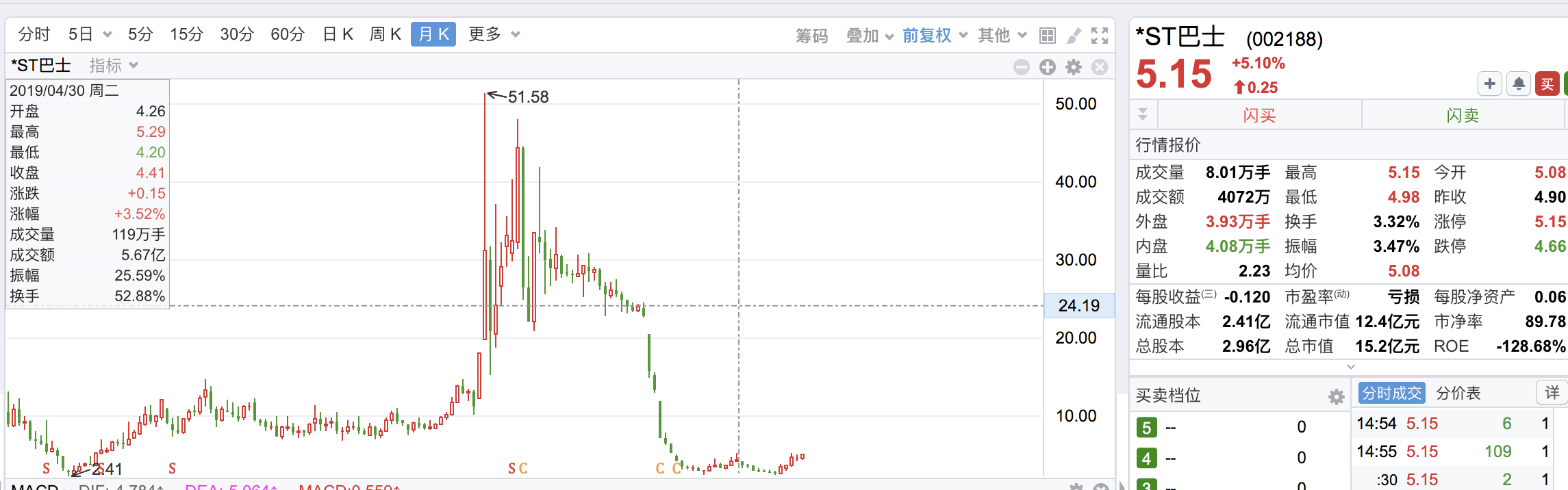Viewport: 1568px width, 490px height.
Task: Open MACD panel settings gear icon
Action: pos(1076,487)
